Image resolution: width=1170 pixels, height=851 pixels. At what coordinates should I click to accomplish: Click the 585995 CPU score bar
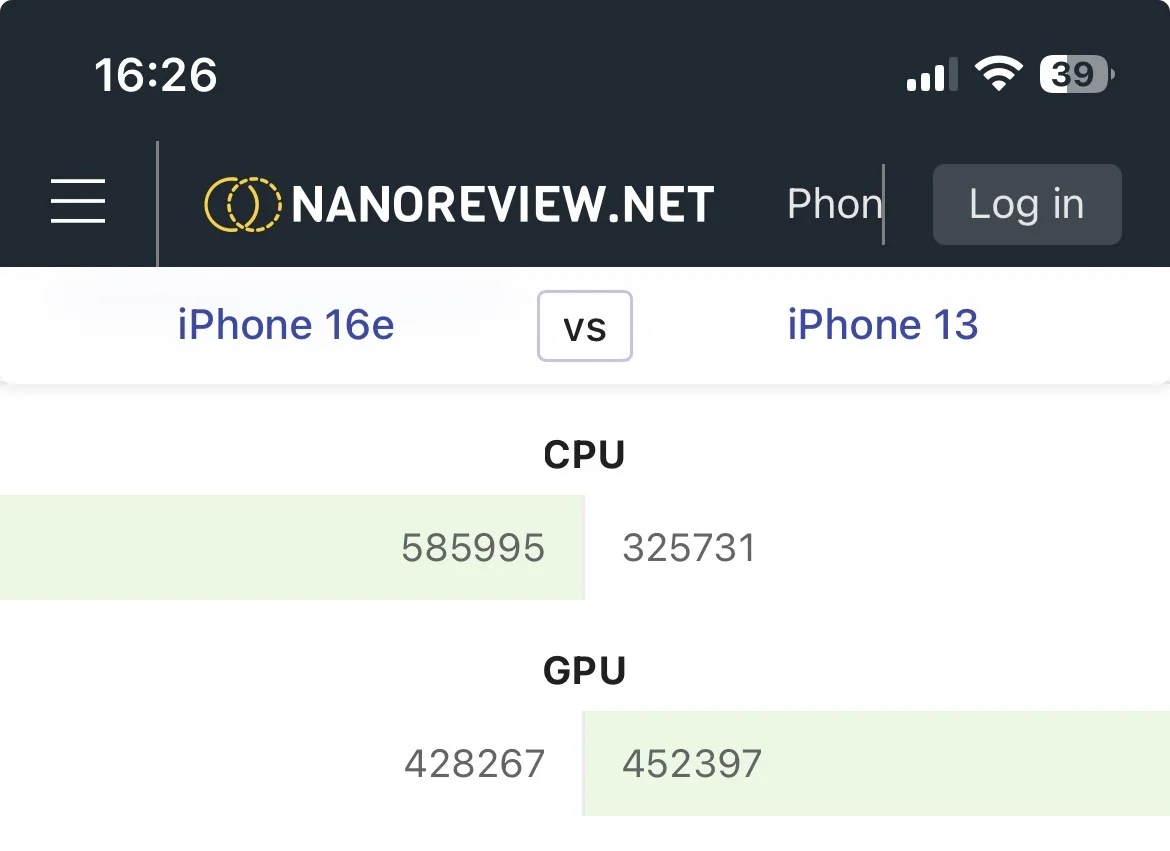tap(290, 547)
